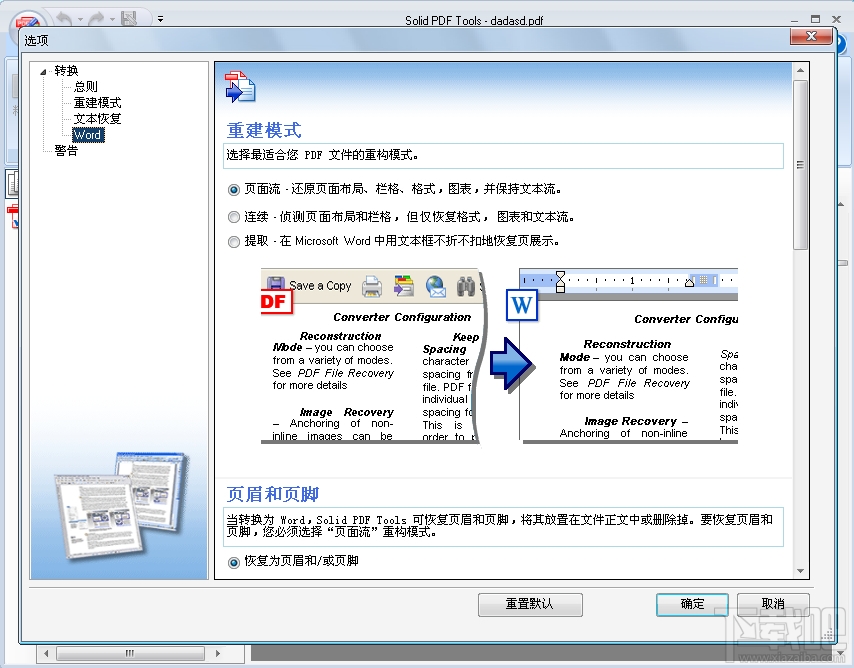Open the Undo history dropdown arrow
The image size is (854, 668).
click(80, 19)
